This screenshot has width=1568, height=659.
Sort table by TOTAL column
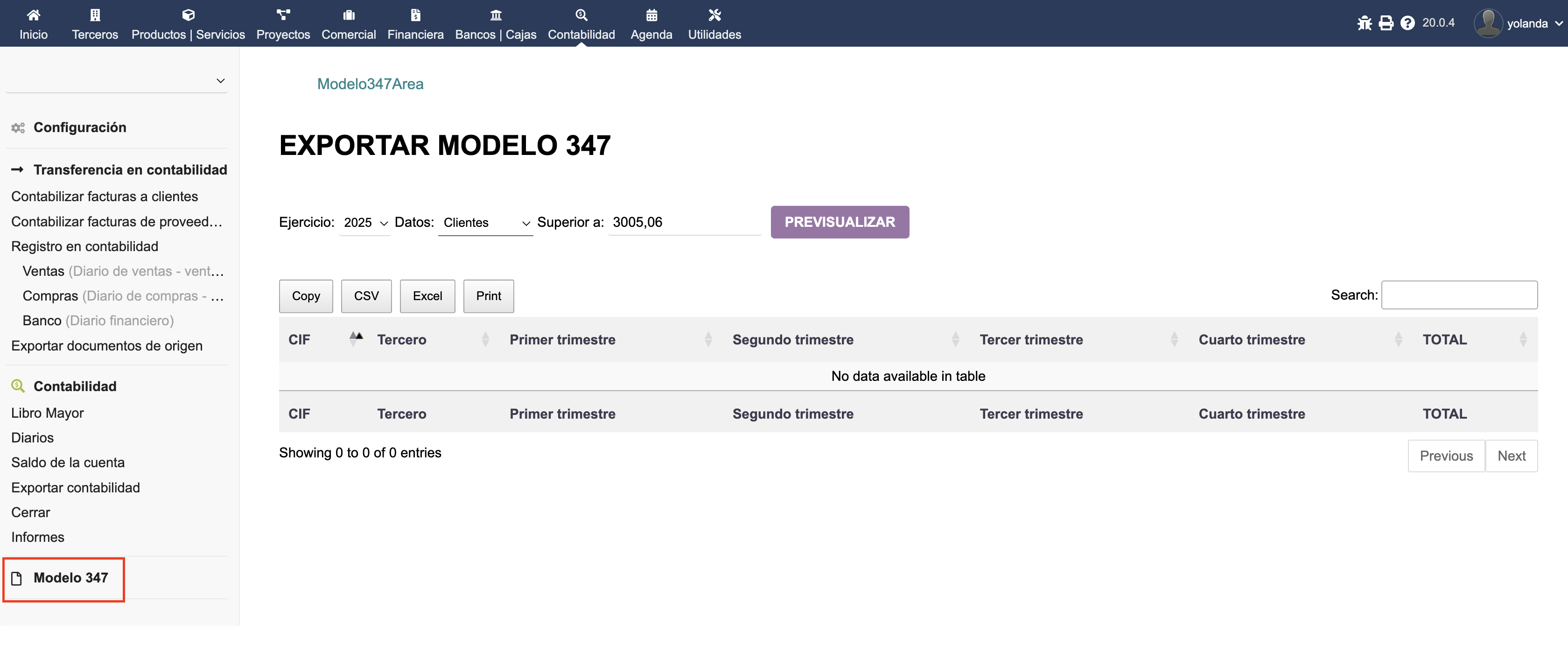pos(1444,340)
